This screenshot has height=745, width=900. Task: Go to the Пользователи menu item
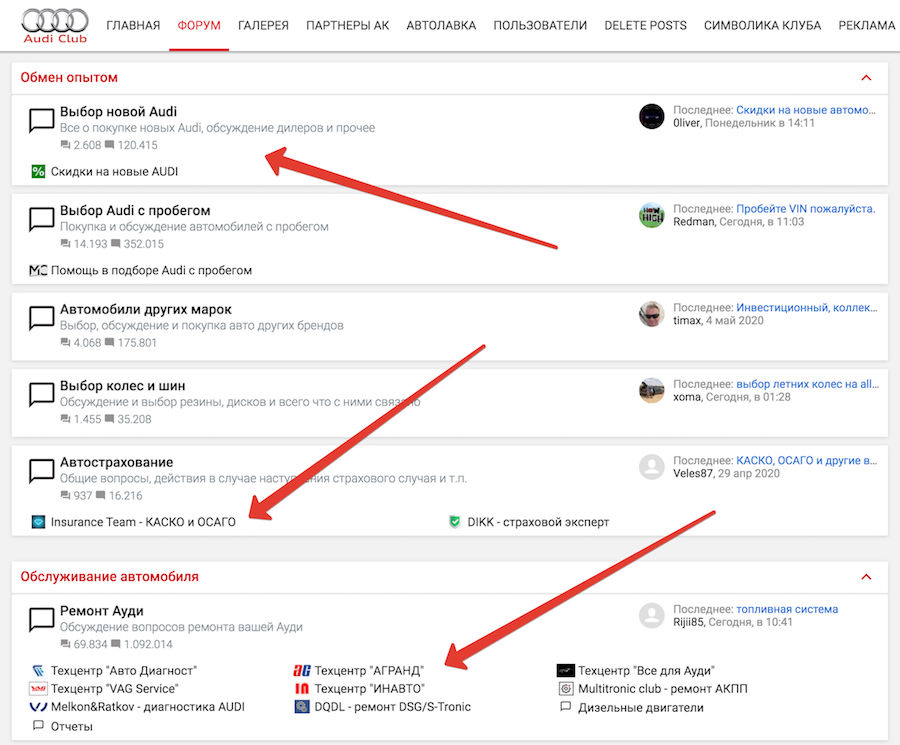point(540,26)
